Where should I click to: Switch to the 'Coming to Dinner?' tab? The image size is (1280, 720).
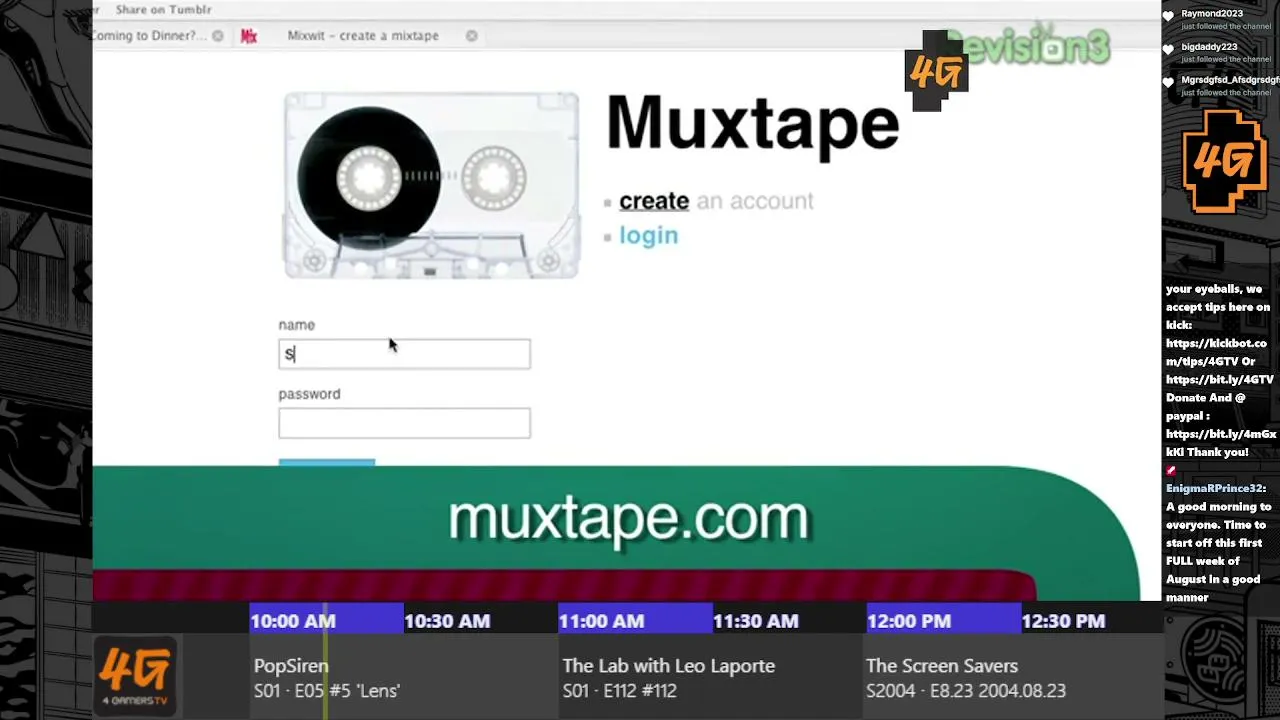tap(149, 36)
